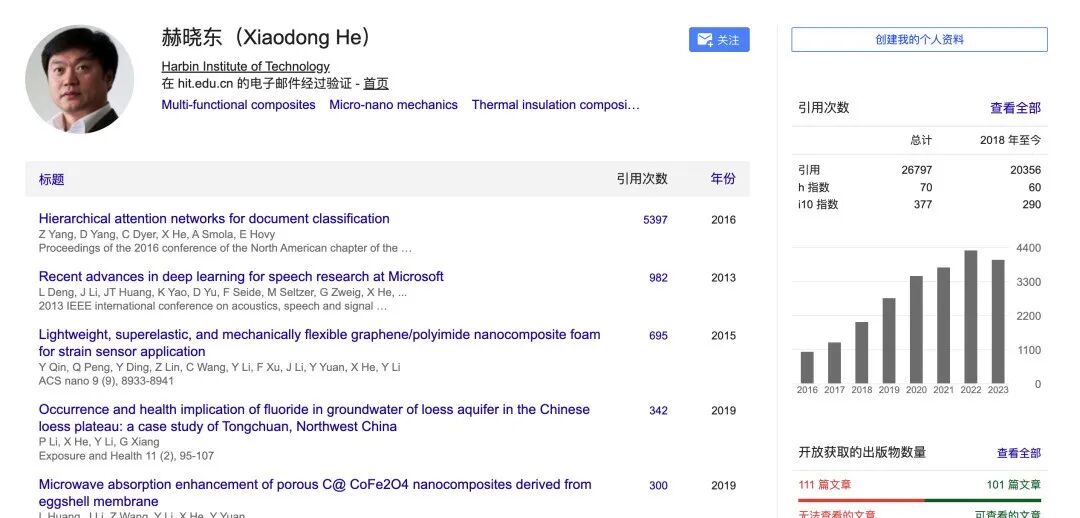Open the fluoride in groundwater article
Screen dimensions: 1080x518
pyautogui.click(x=314, y=417)
